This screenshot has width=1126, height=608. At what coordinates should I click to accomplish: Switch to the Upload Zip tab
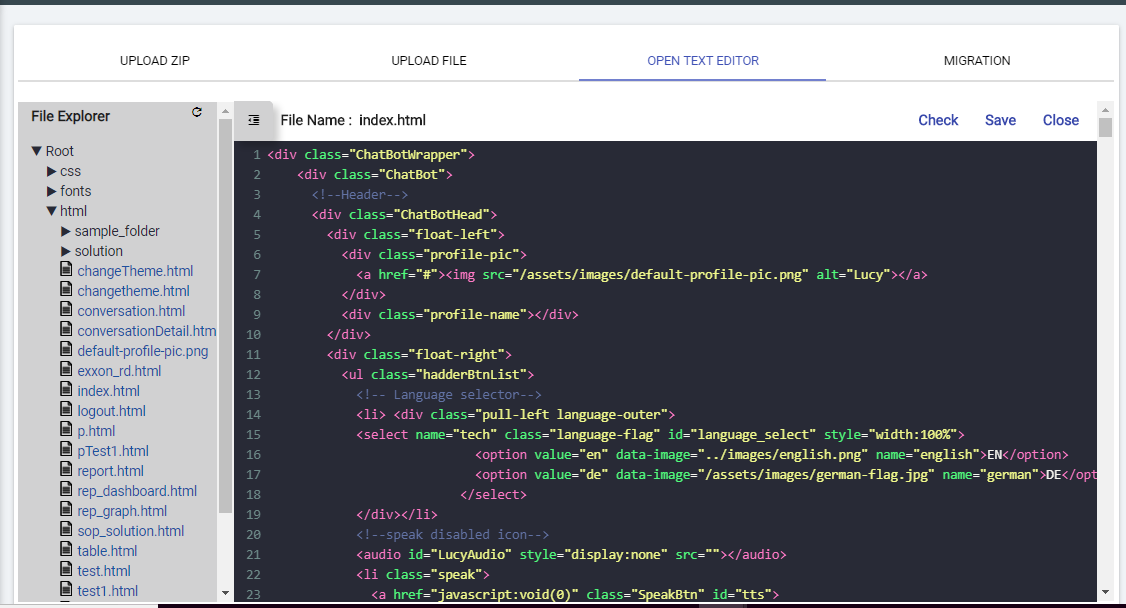click(x=154, y=61)
